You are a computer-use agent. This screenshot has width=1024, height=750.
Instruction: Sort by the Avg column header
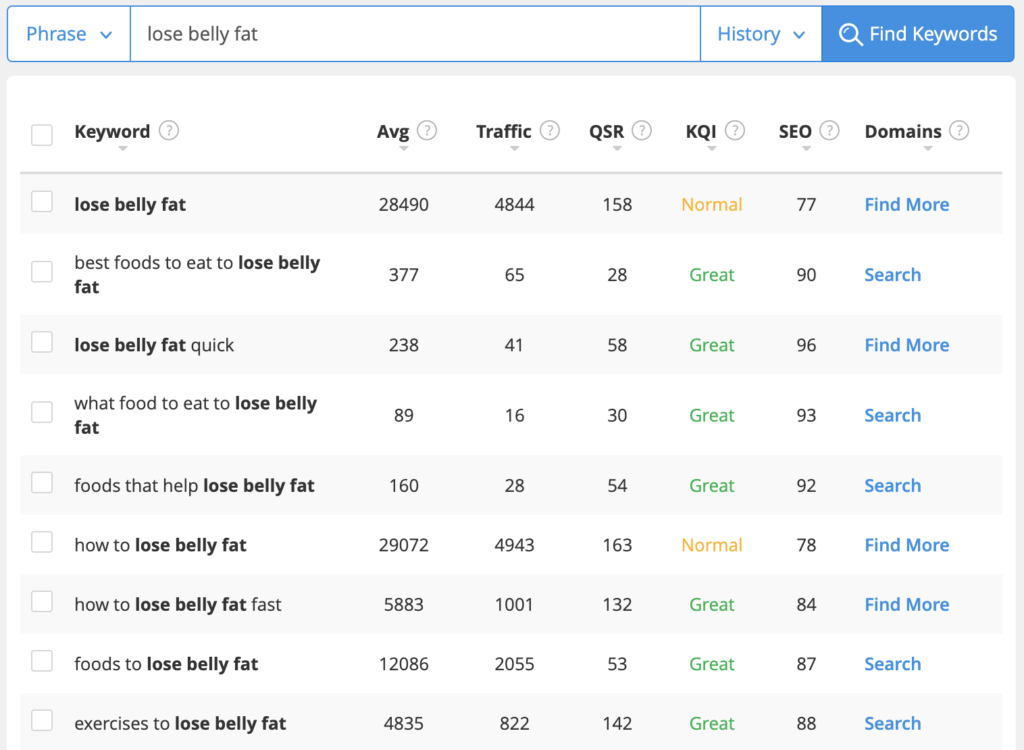(x=393, y=132)
